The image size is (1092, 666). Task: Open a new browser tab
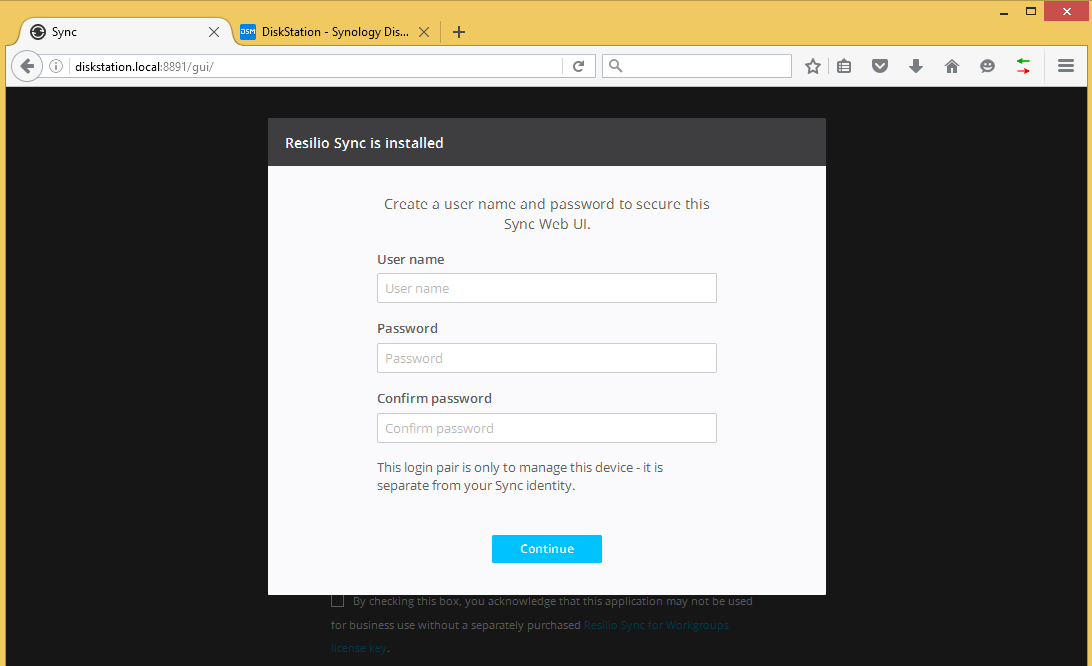(458, 32)
